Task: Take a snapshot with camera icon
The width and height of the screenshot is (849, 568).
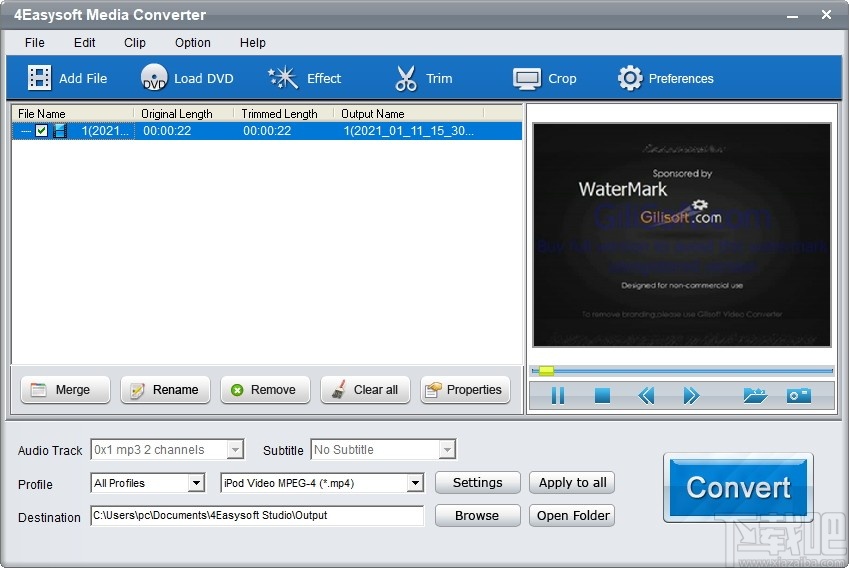Action: pyautogui.click(x=799, y=395)
